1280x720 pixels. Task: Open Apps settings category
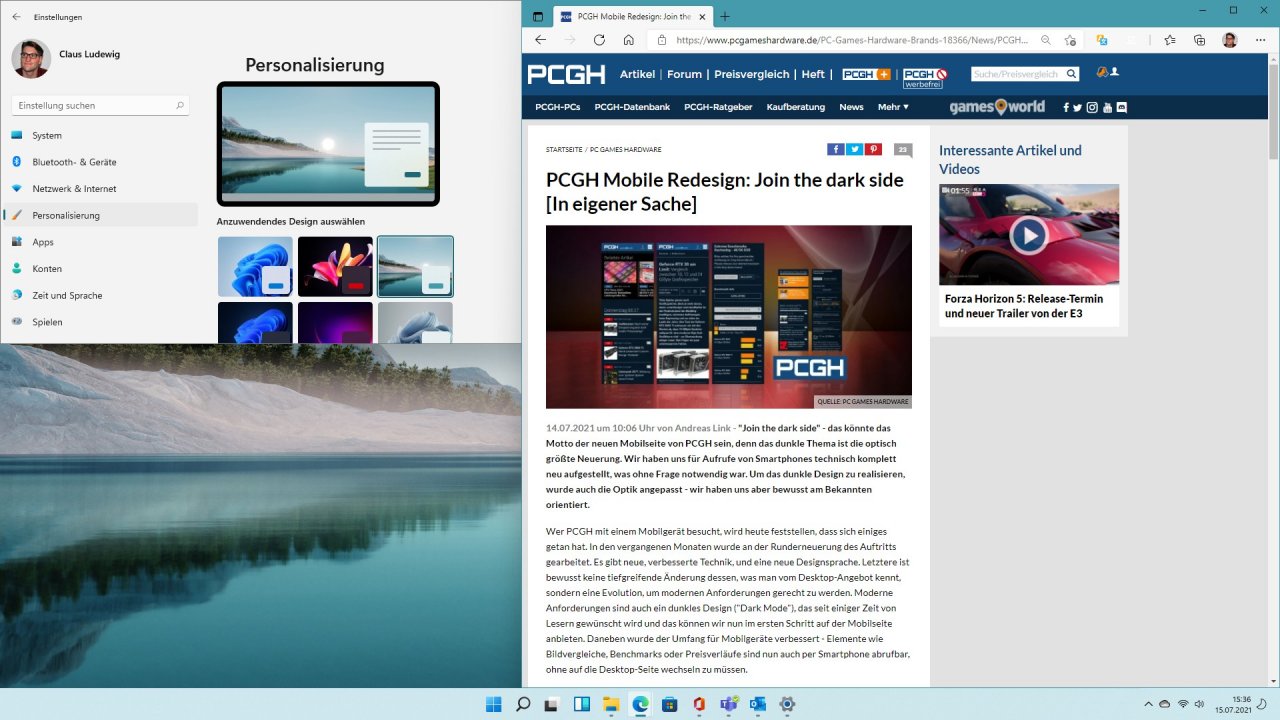[x=100, y=242]
